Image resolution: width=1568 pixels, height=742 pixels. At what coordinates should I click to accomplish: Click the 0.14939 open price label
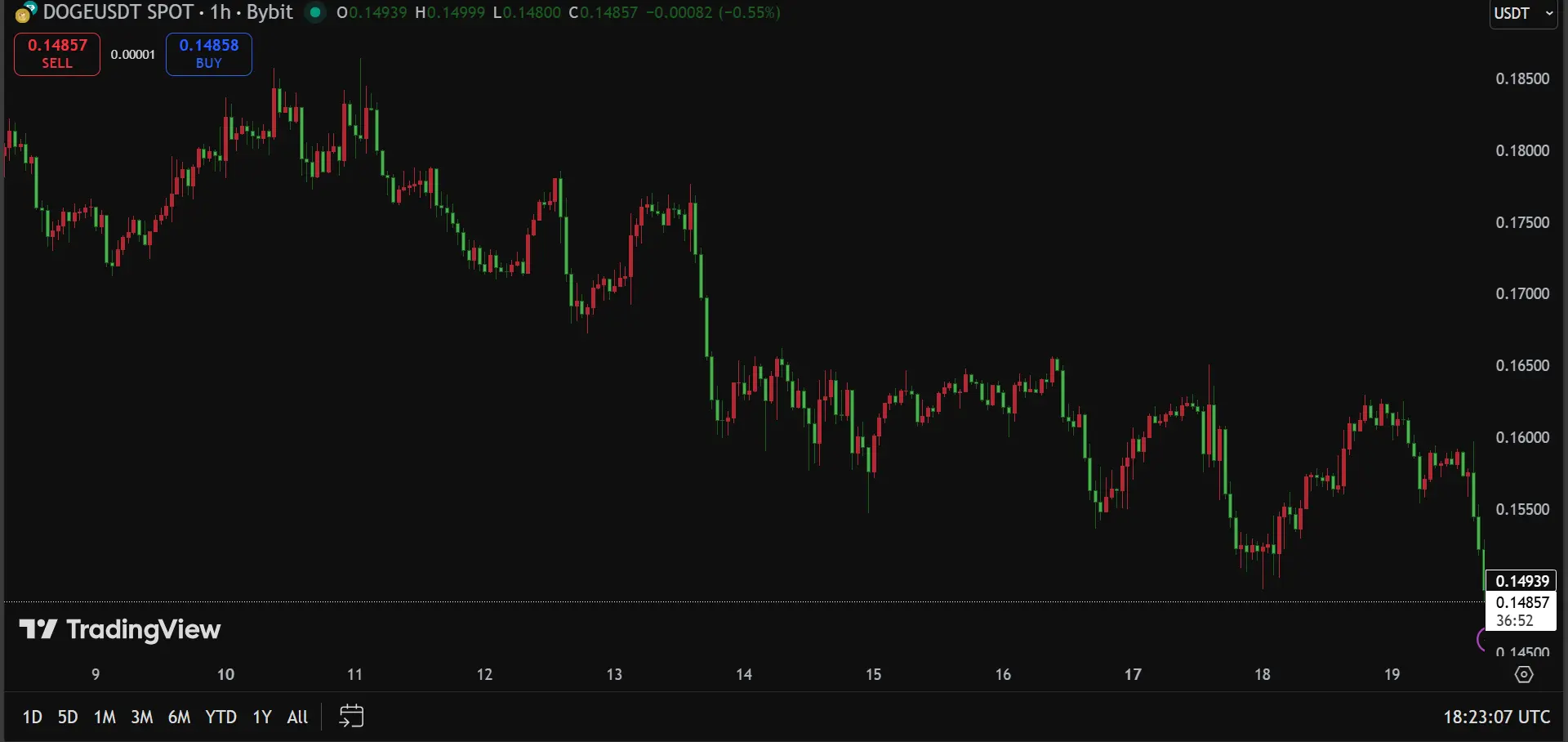pos(1521,581)
